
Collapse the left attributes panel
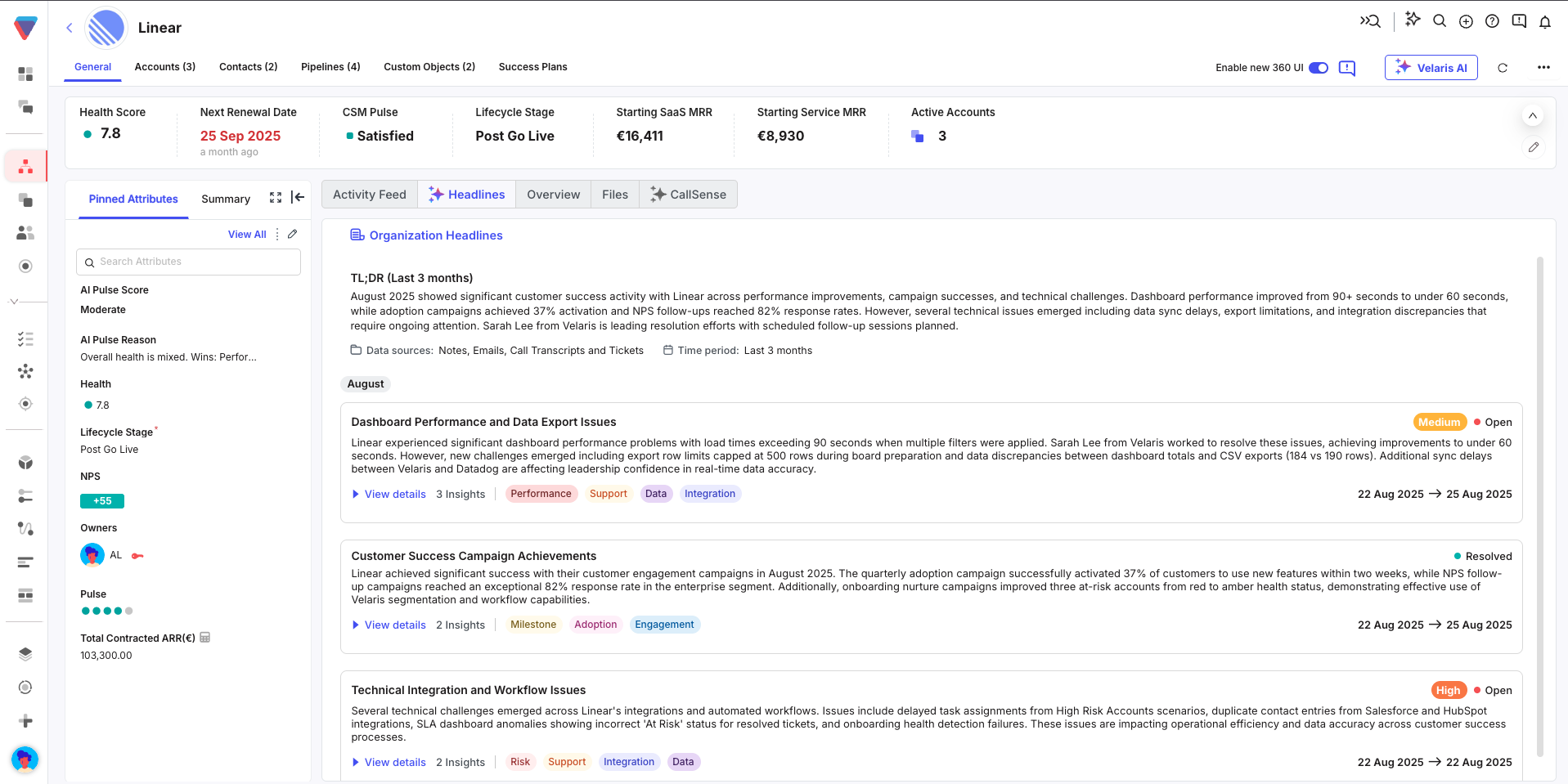[298, 197]
